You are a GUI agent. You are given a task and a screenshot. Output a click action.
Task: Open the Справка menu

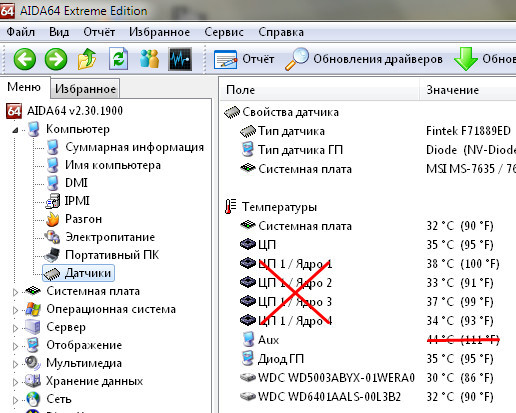[x=281, y=32]
